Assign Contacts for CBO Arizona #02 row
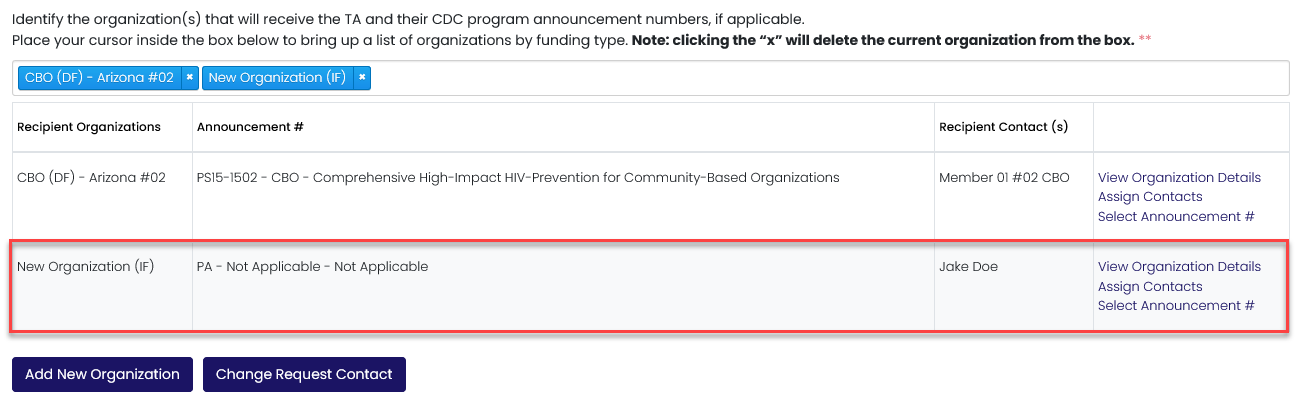The image size is (1298, 399). tap(1150, 197)
